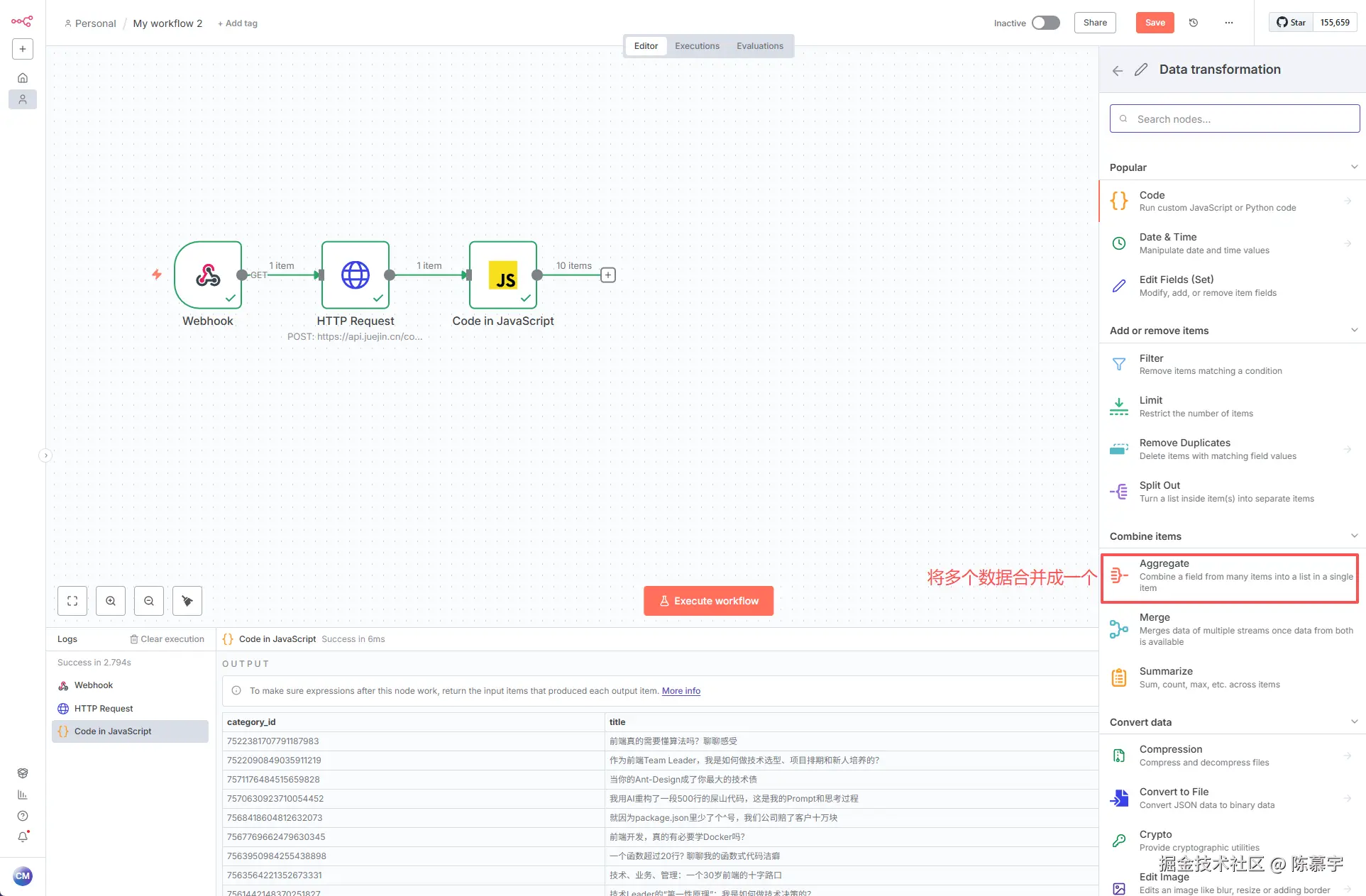
Task: Switch to the Evaluations tab
Action: pyautogui.click(x=759, y=46)
